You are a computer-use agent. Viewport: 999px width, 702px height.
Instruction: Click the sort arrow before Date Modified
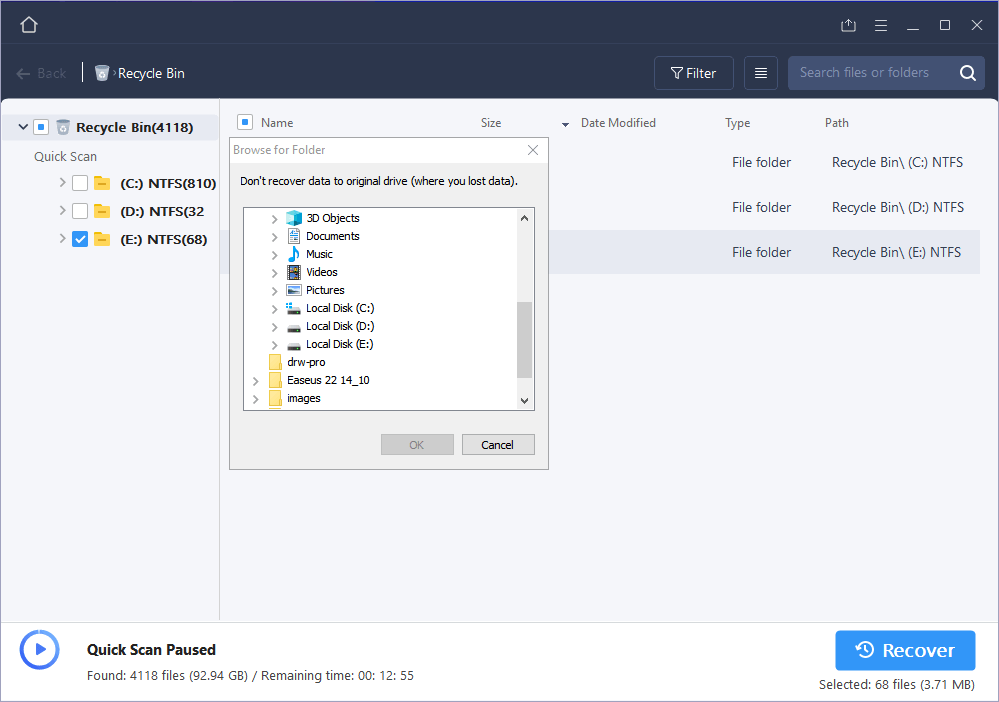pos(565,124)
